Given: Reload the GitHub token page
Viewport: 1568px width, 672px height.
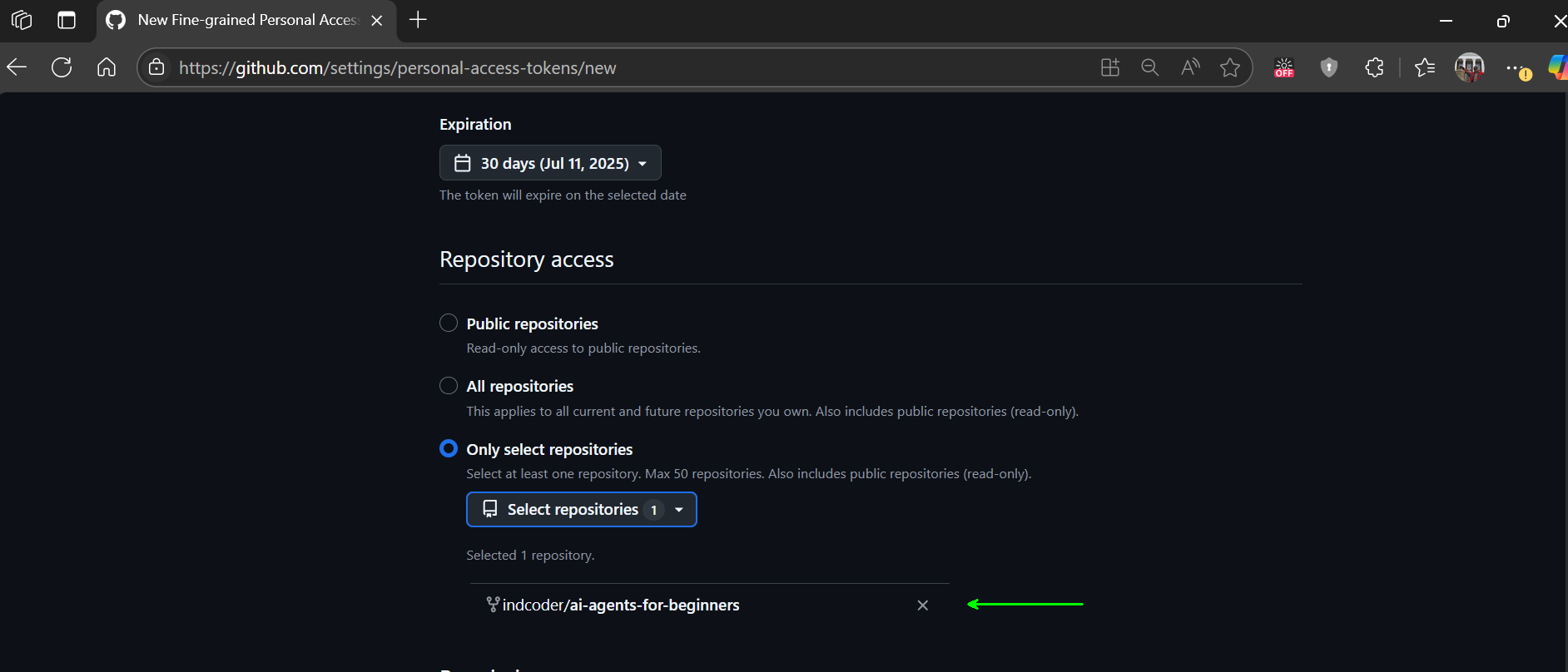Looking at the screenshot, I should coord(62,67).
